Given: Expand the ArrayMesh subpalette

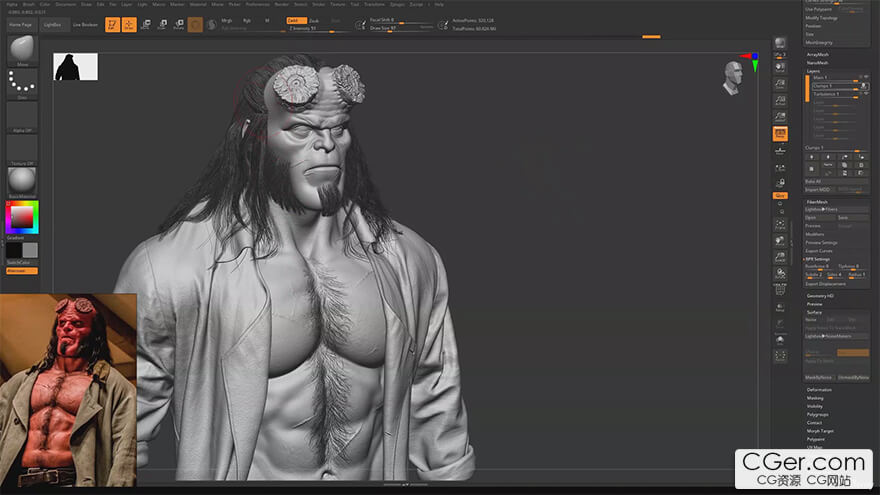Looking at the screenshot, I should [817, 54].
